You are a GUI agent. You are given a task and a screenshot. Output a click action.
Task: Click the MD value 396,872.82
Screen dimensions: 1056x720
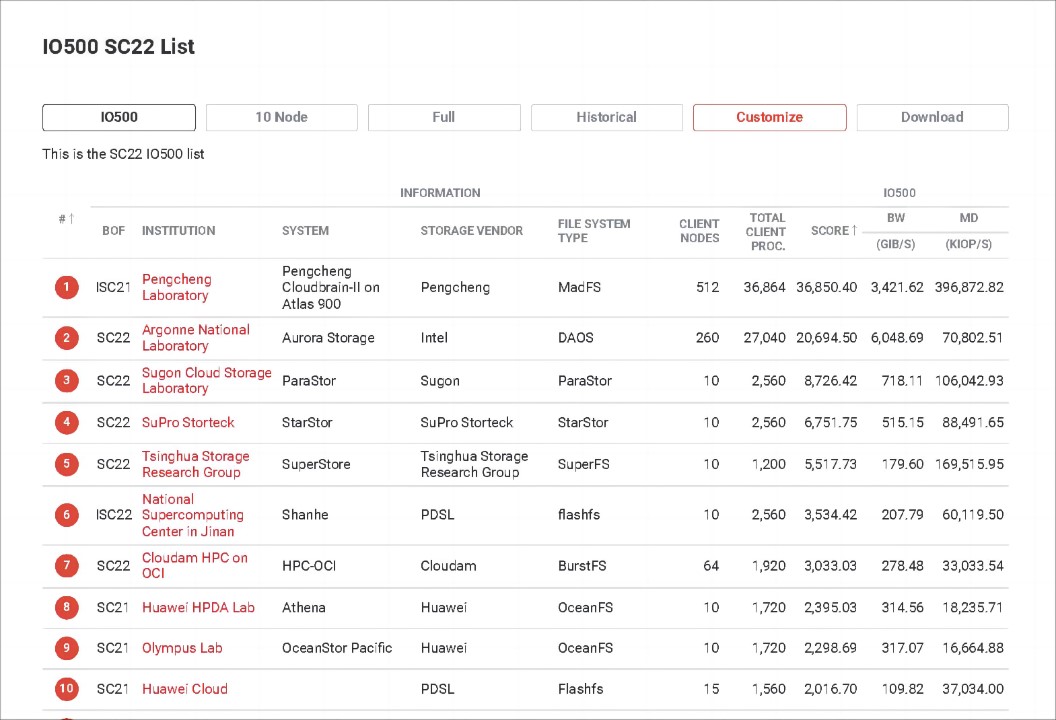[969, 288]
